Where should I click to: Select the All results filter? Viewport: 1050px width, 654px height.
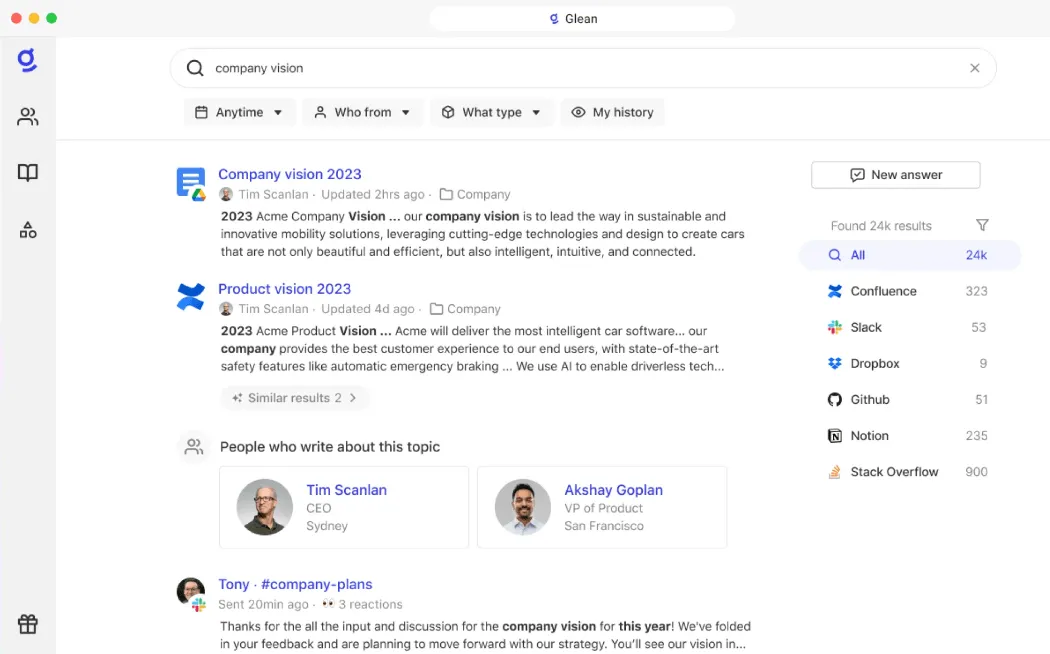(x=909, y=255)
